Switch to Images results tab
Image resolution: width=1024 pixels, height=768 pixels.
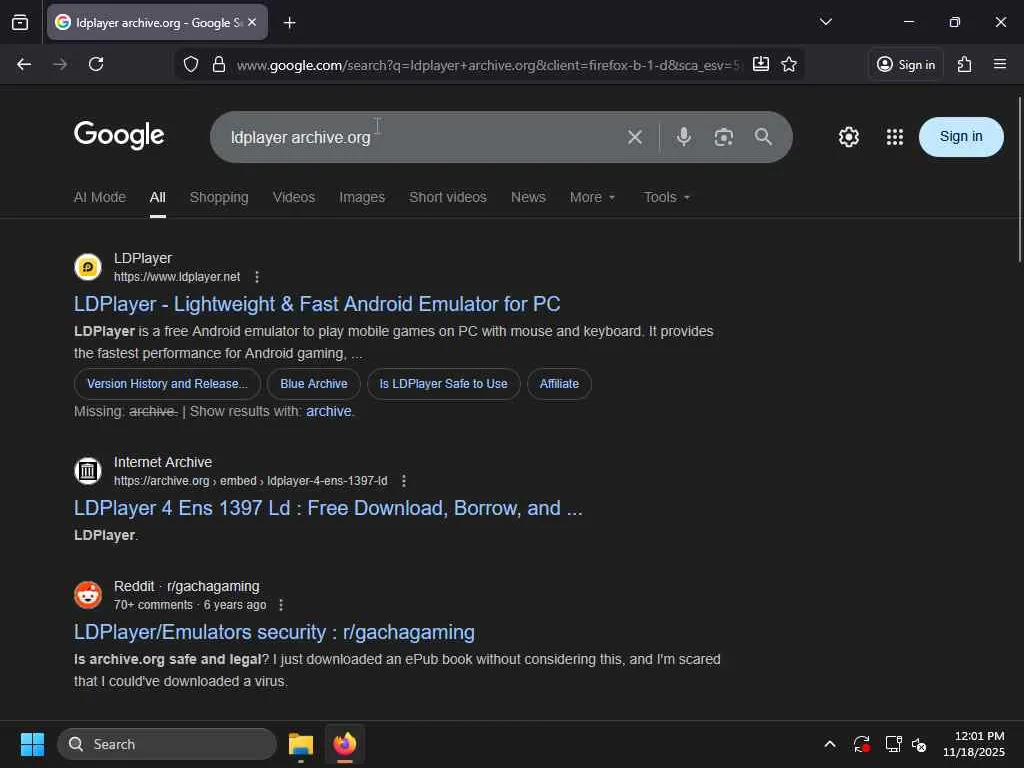point(362,197)
